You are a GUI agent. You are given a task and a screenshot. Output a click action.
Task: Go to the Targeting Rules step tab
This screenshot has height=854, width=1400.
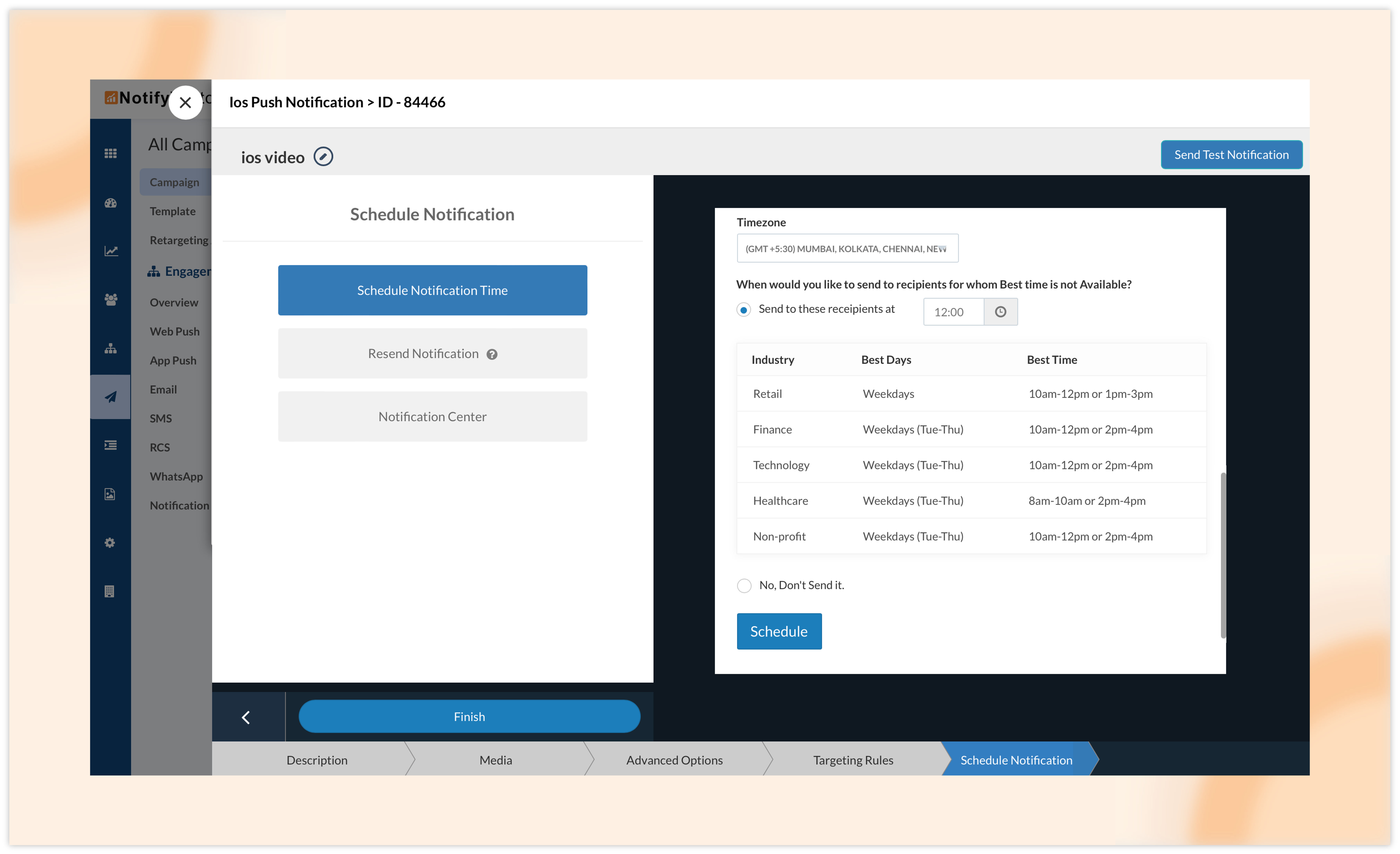[x=853, y=760]
